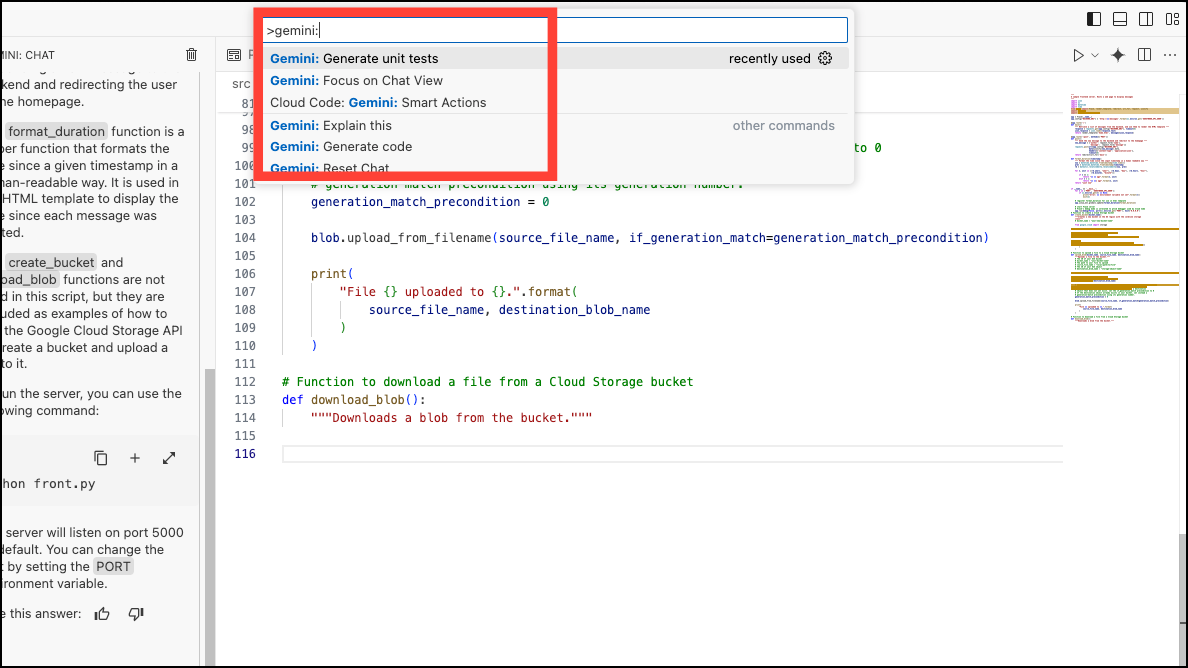The height and width of the screenshot is (668, 1188).
Task: Click comment 'Function to download a file'
Action: [487, 382]
